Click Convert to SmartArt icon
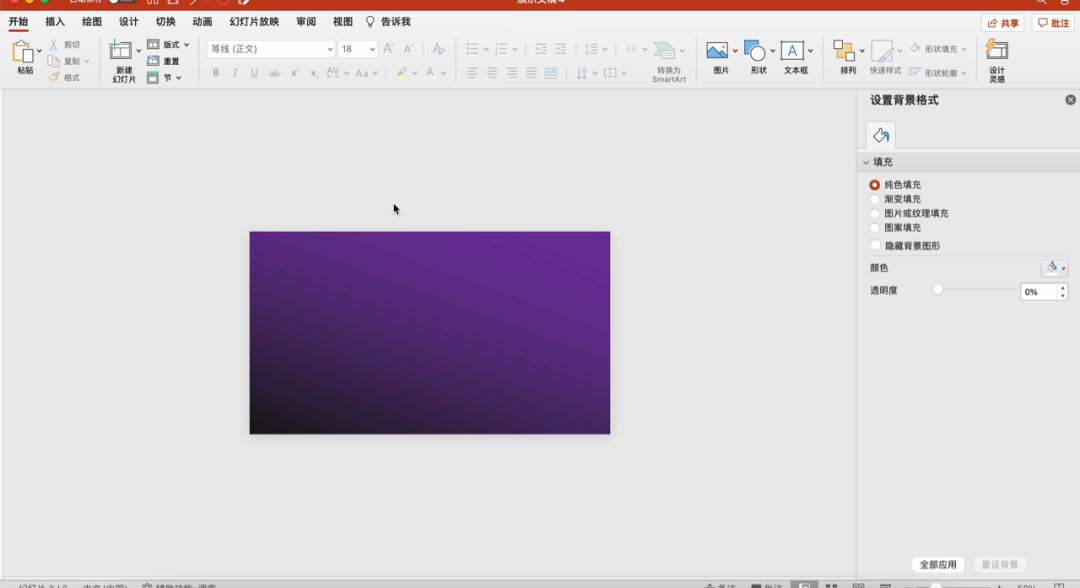 665,51
